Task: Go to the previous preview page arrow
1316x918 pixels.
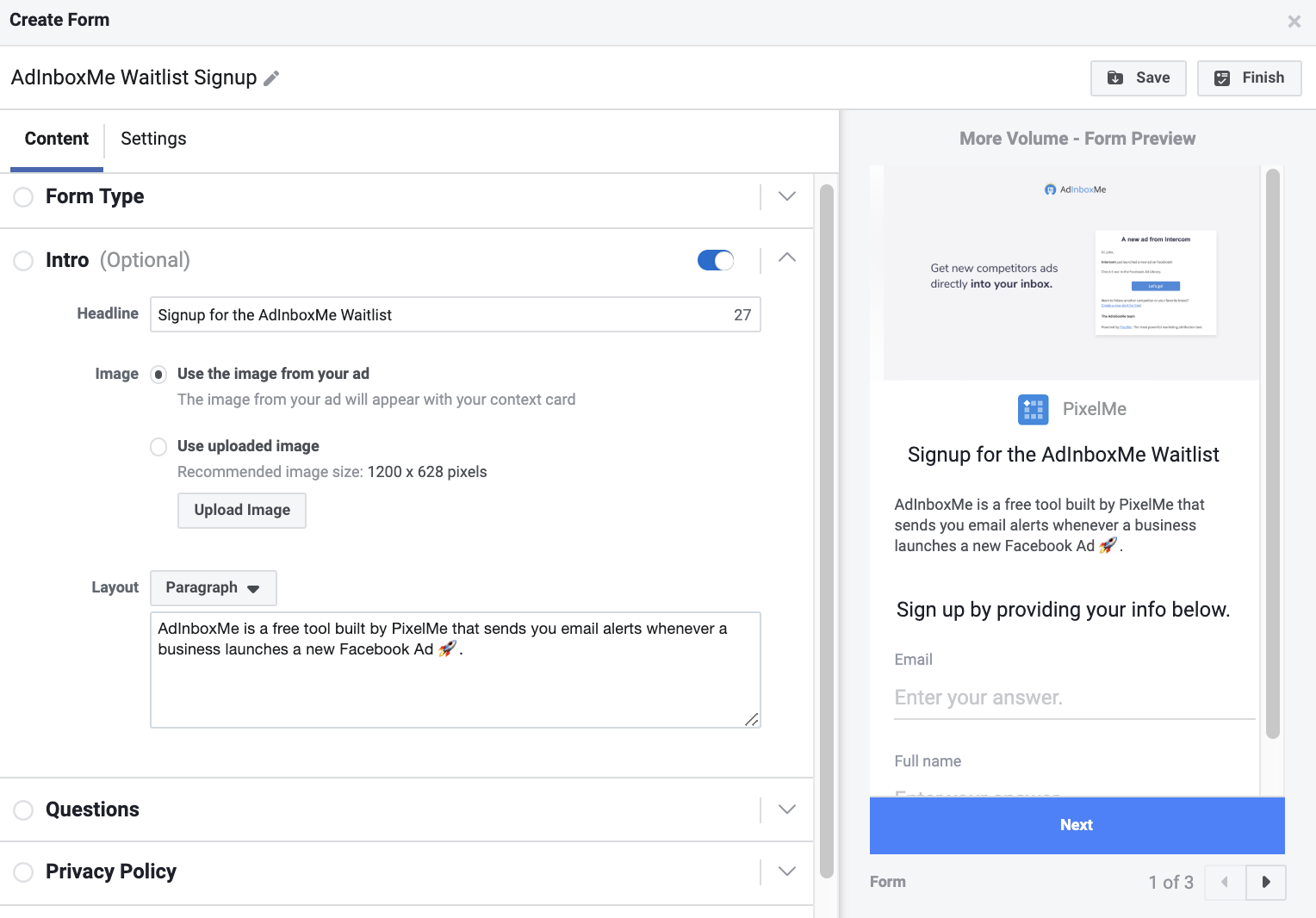Action: 1225,882
